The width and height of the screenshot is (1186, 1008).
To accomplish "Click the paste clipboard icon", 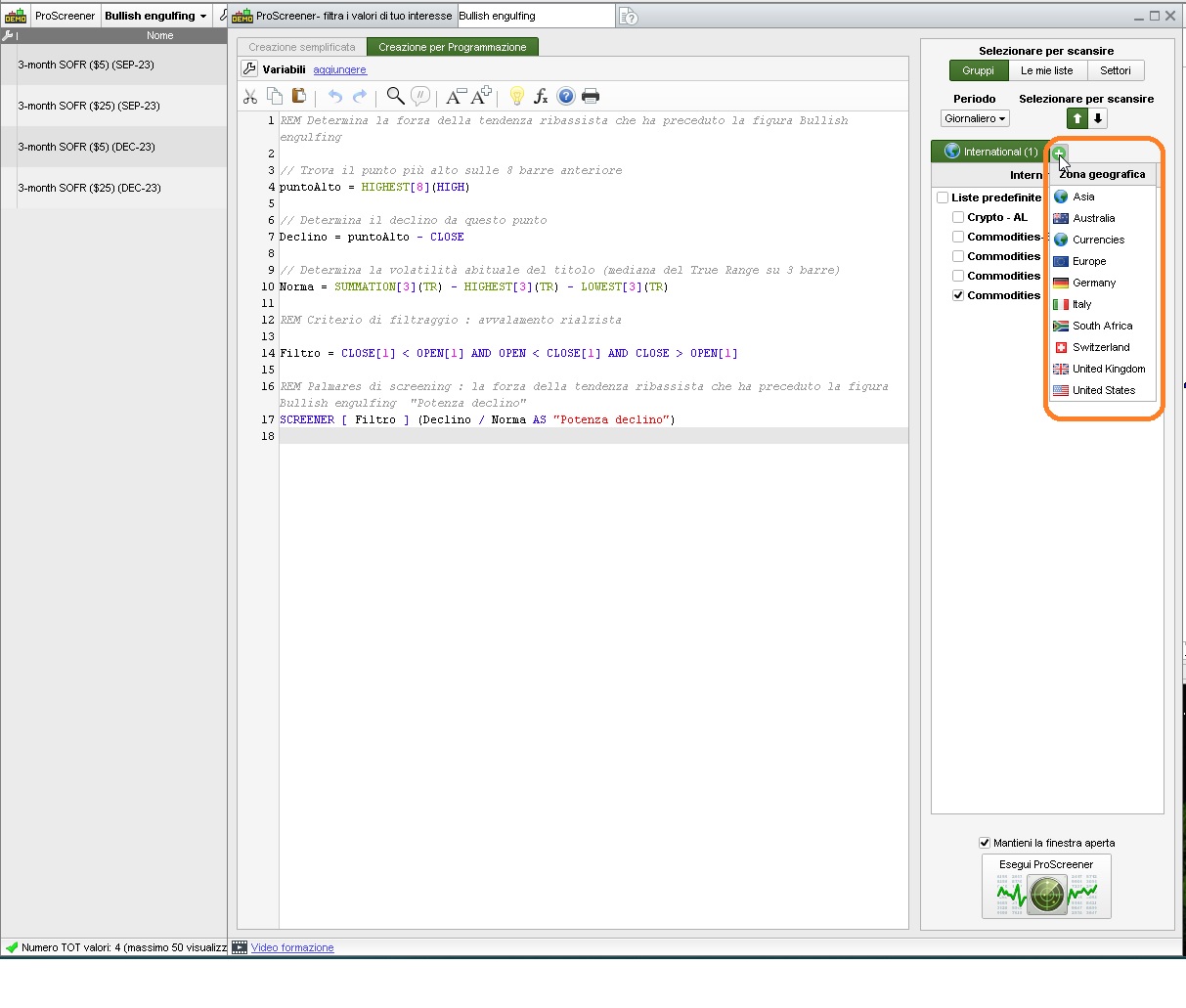I will [299, 96].
